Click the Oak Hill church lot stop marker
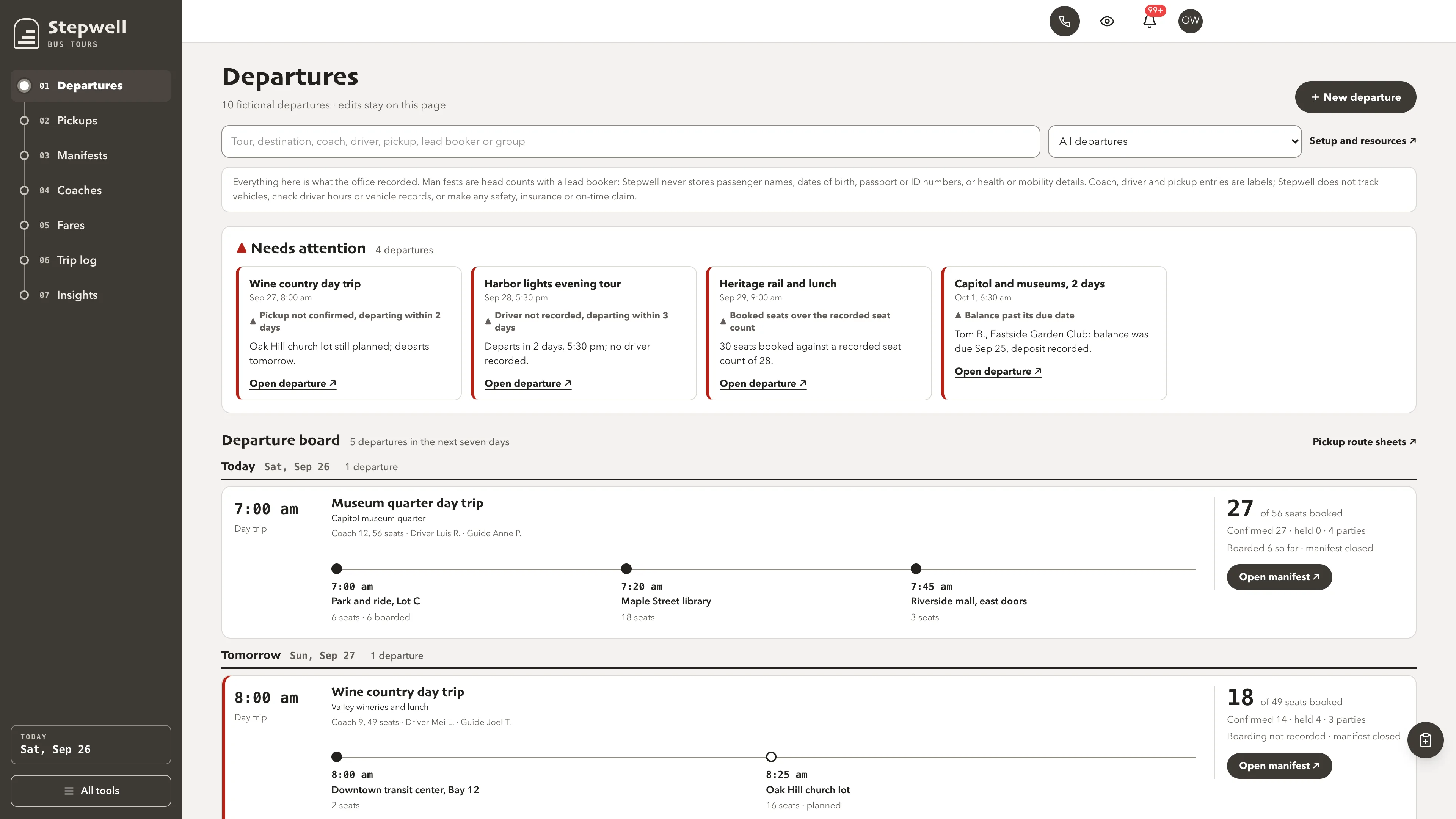The image size is (1456, 819). 771,756
